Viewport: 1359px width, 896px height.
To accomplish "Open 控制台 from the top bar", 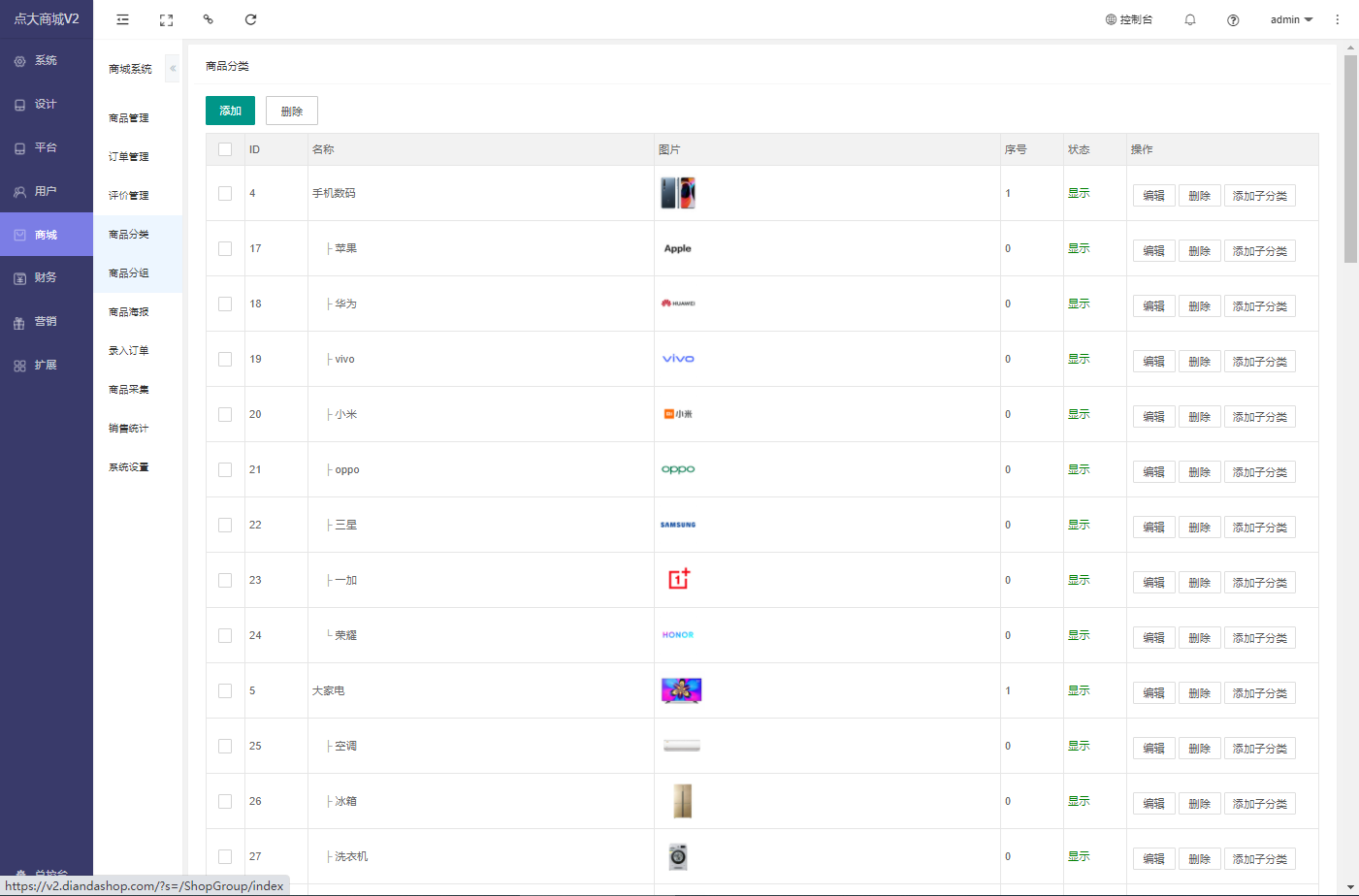I will point(1129,19).
